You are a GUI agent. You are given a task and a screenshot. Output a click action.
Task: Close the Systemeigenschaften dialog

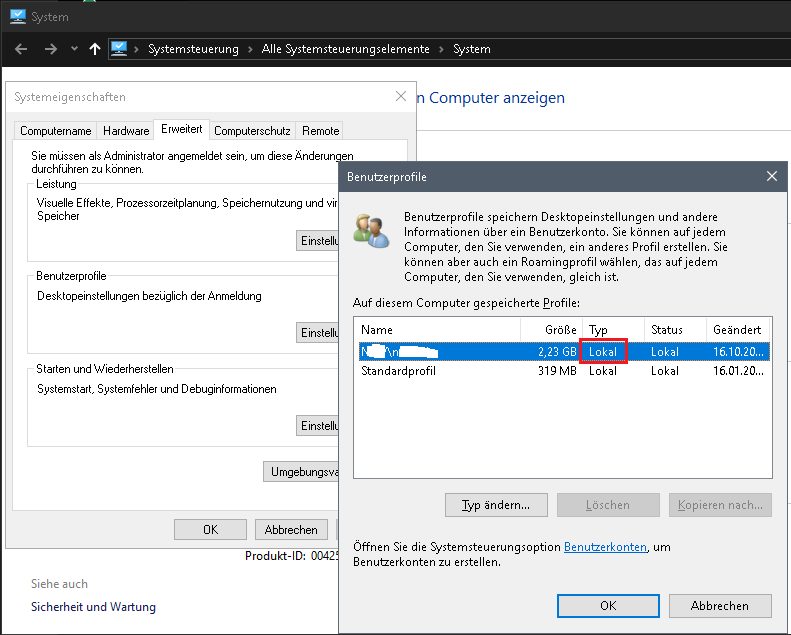point(401,96)
